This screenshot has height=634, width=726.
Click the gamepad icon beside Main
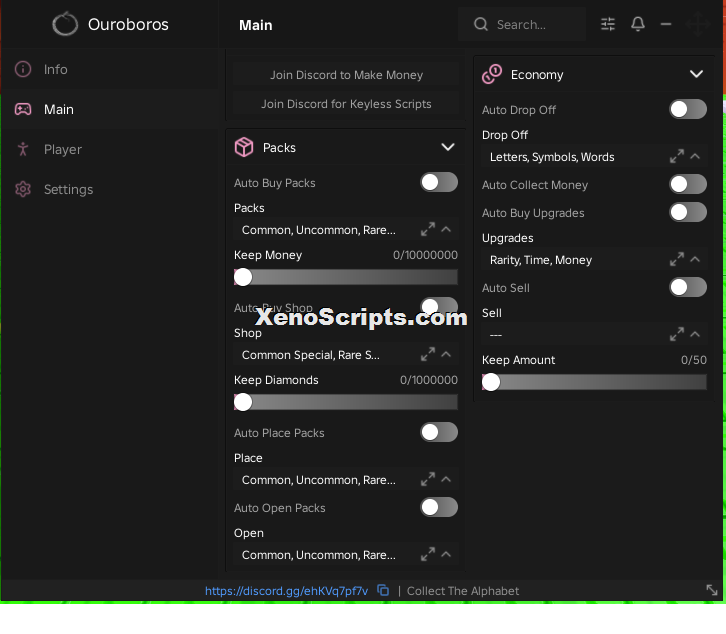coord(23,109)
